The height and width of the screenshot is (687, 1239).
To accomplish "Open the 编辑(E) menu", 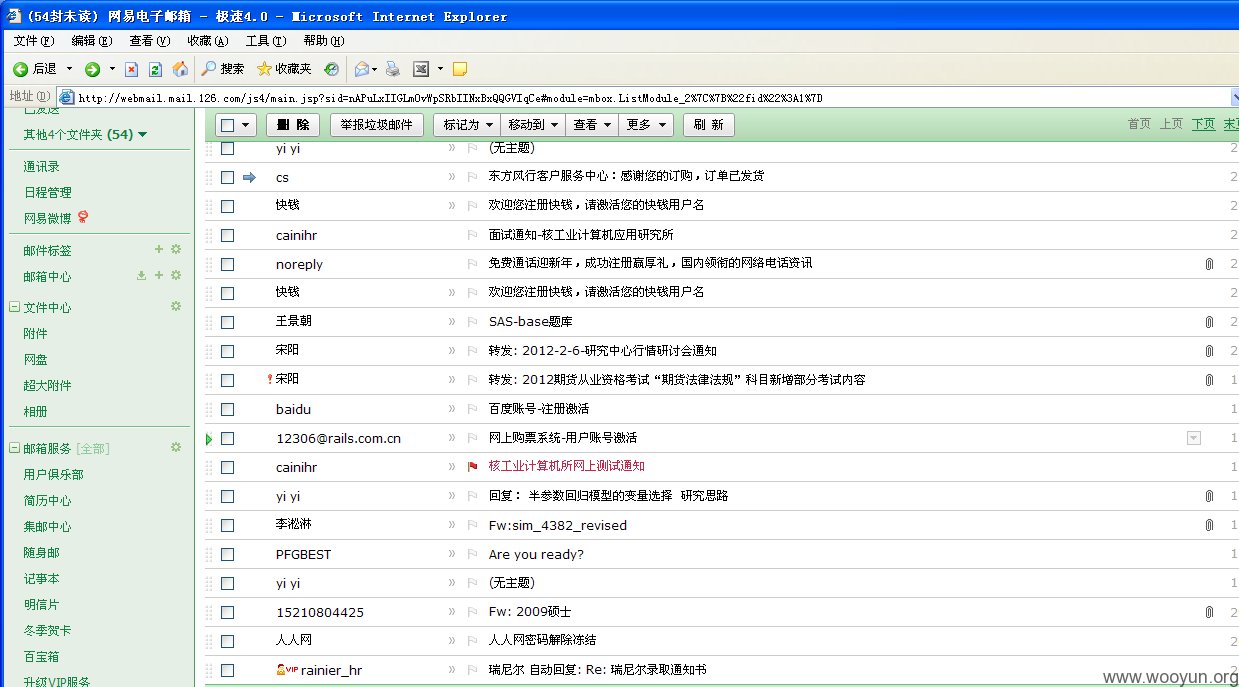I will 92,41.
